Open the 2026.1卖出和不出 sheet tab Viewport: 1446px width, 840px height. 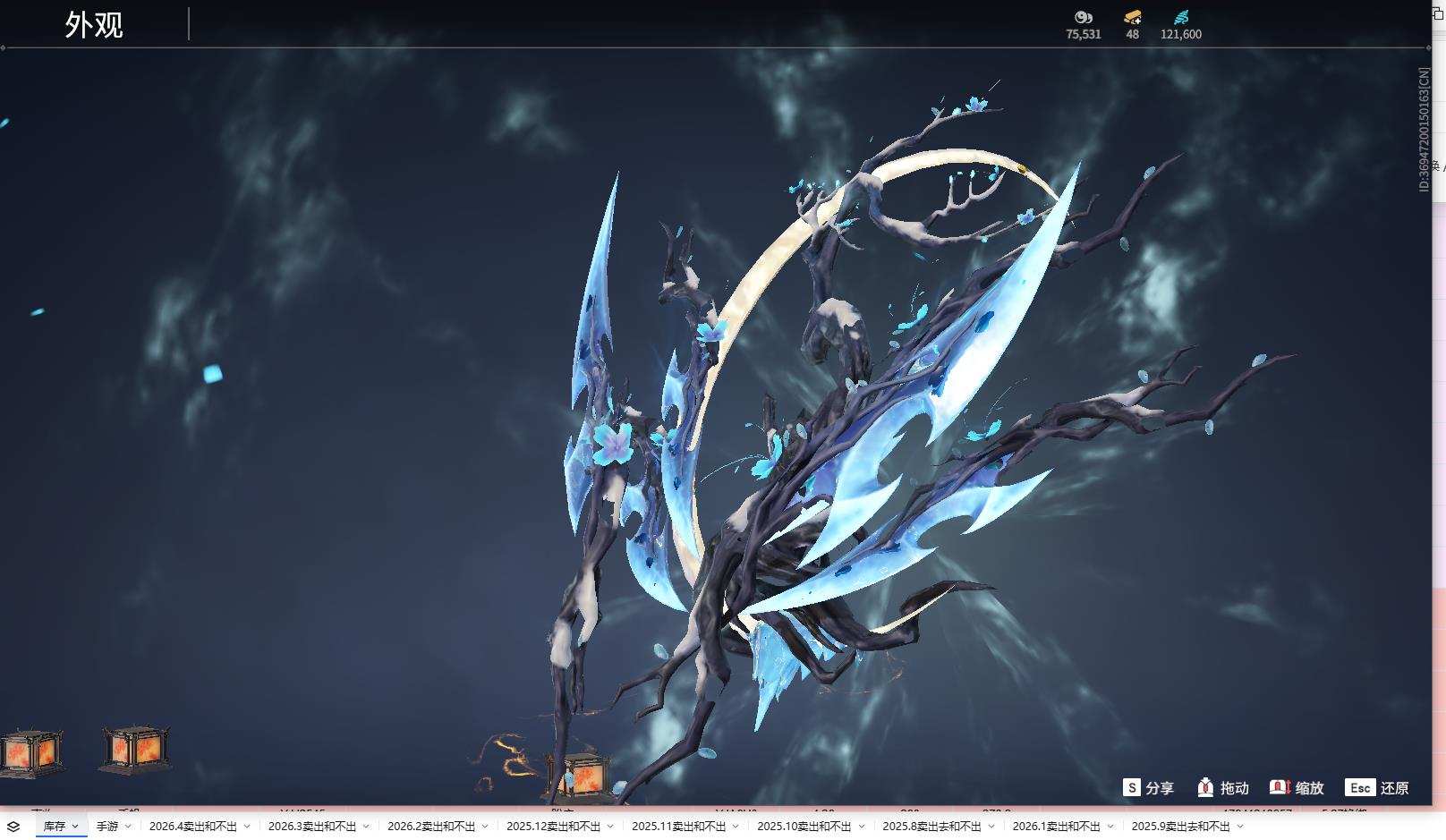point(1057,827)
